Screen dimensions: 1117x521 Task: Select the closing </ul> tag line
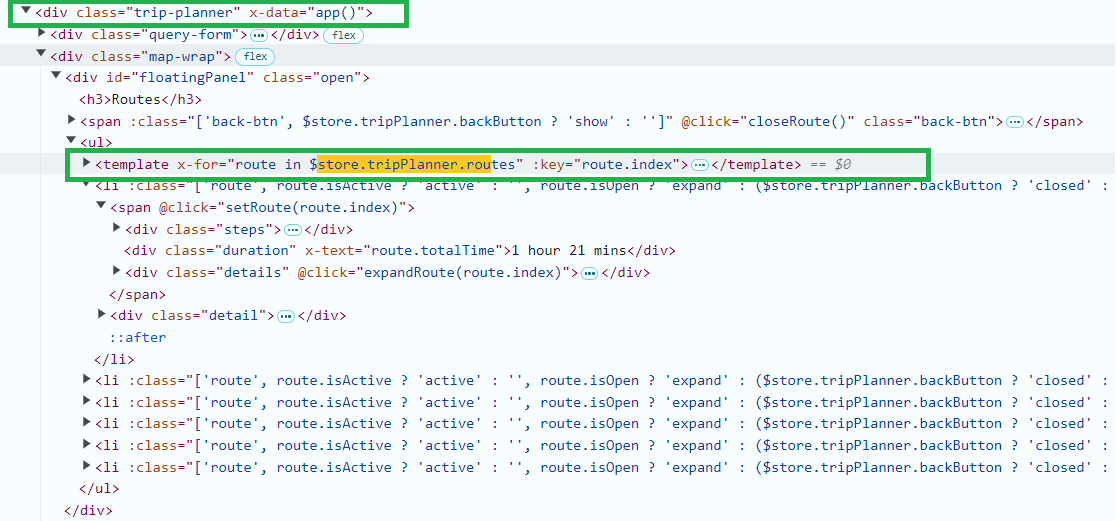click(99, 489)
